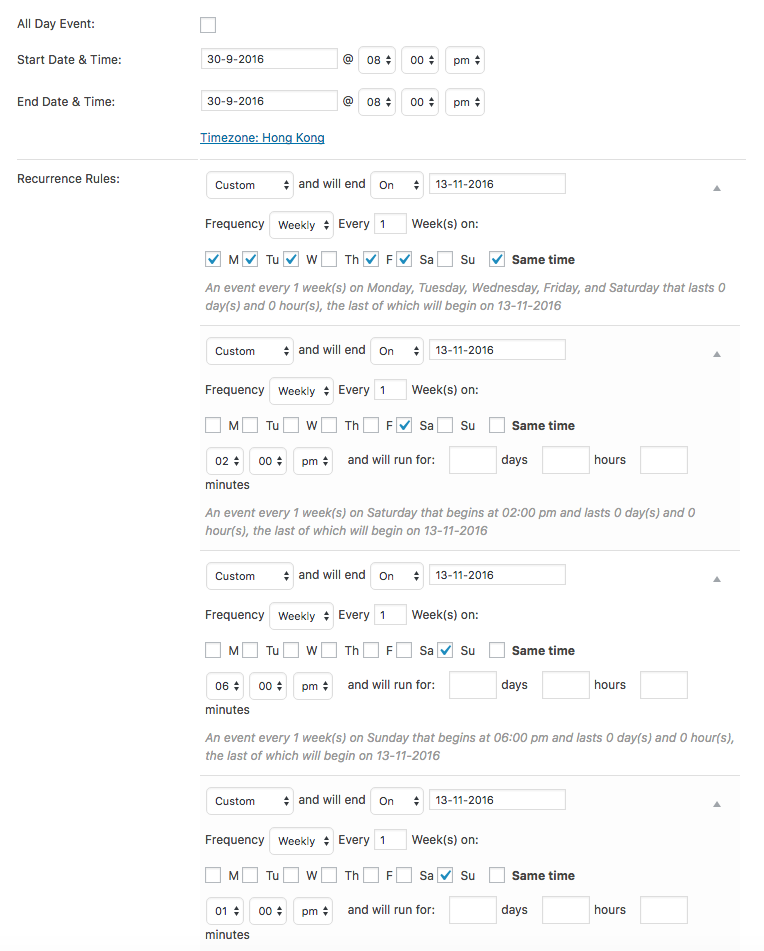Open the Timezone: Hong Kong link
The height and width of the screenshot is (951, 764).
(x=262, y=138)
